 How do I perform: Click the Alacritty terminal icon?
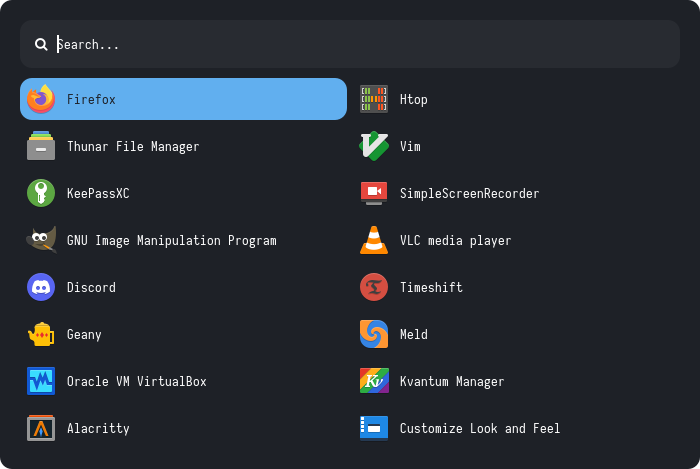(x=41, y=428)
